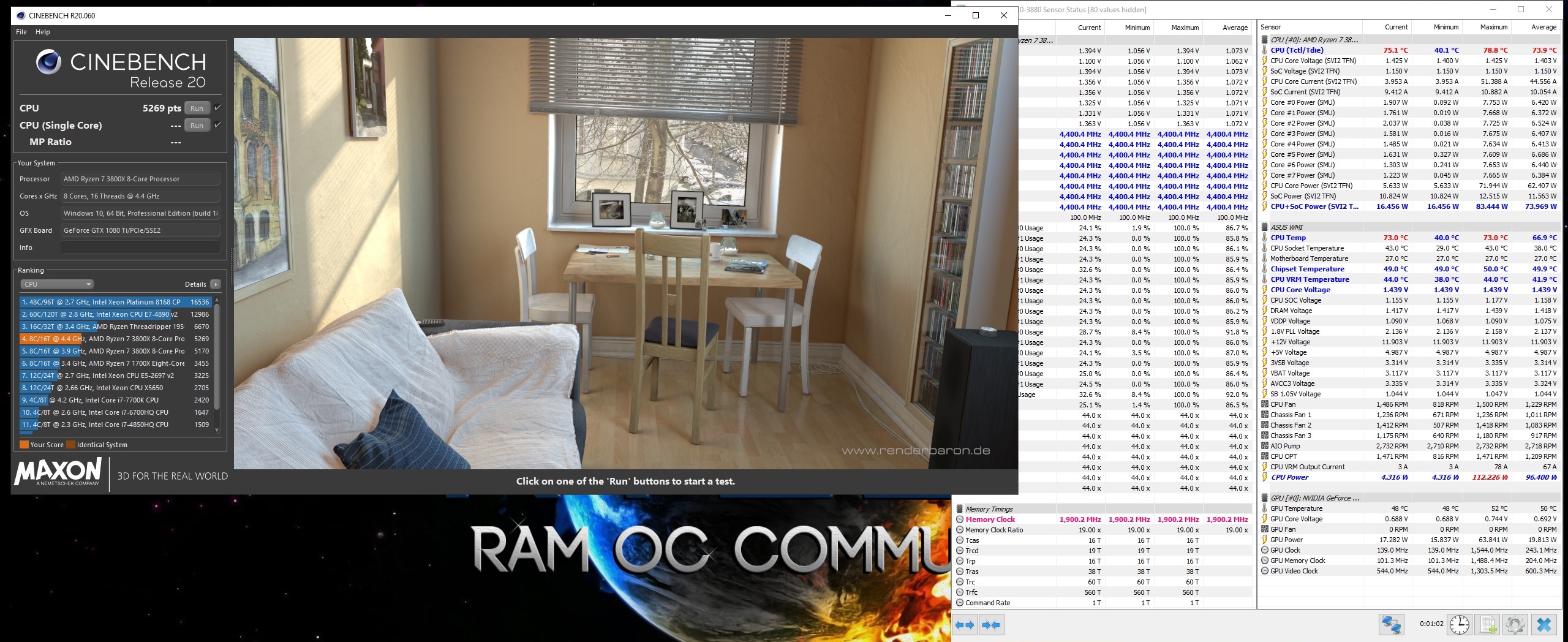This screenshot has width=1568, height=642.
Task: Run the CPU (Single Core) benchmark
Action: coord(197,126)
